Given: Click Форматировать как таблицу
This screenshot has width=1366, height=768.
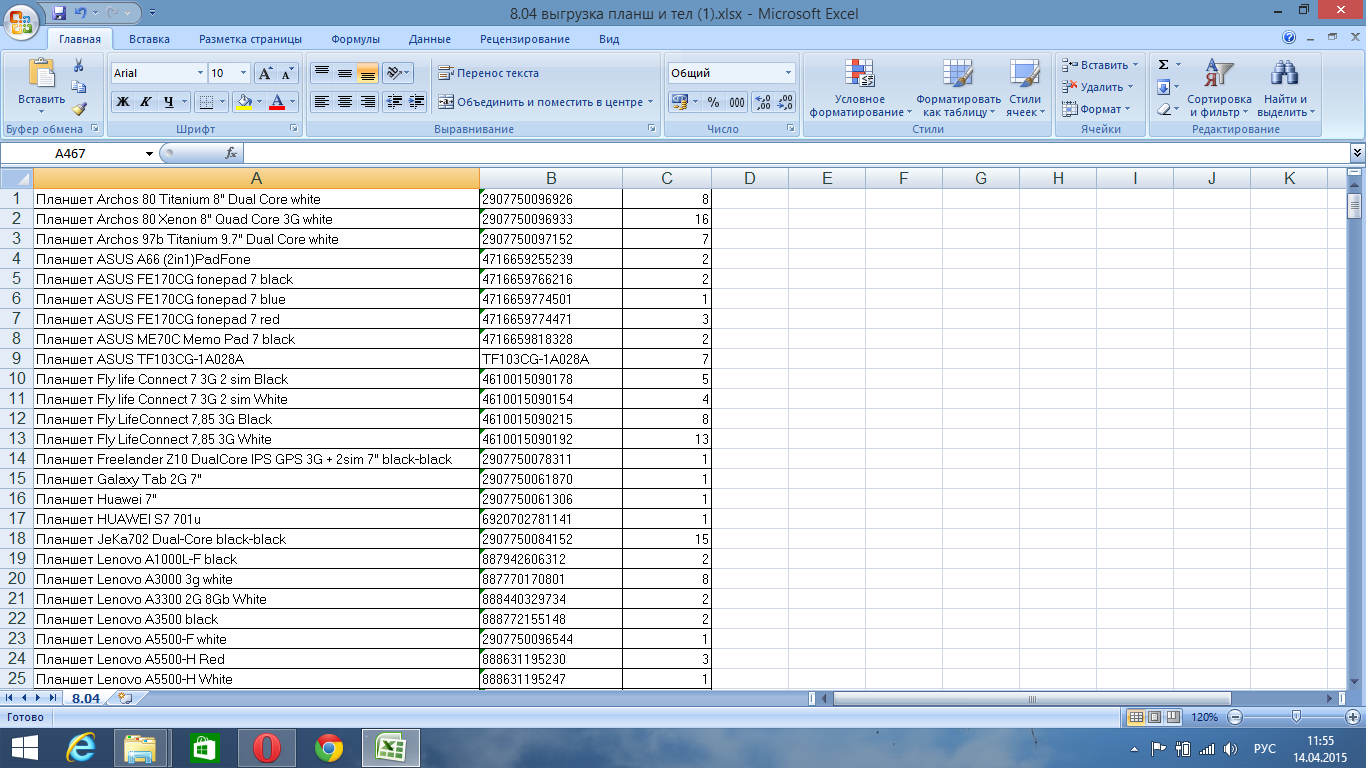Looking at the screenshot, I should 958,88.
